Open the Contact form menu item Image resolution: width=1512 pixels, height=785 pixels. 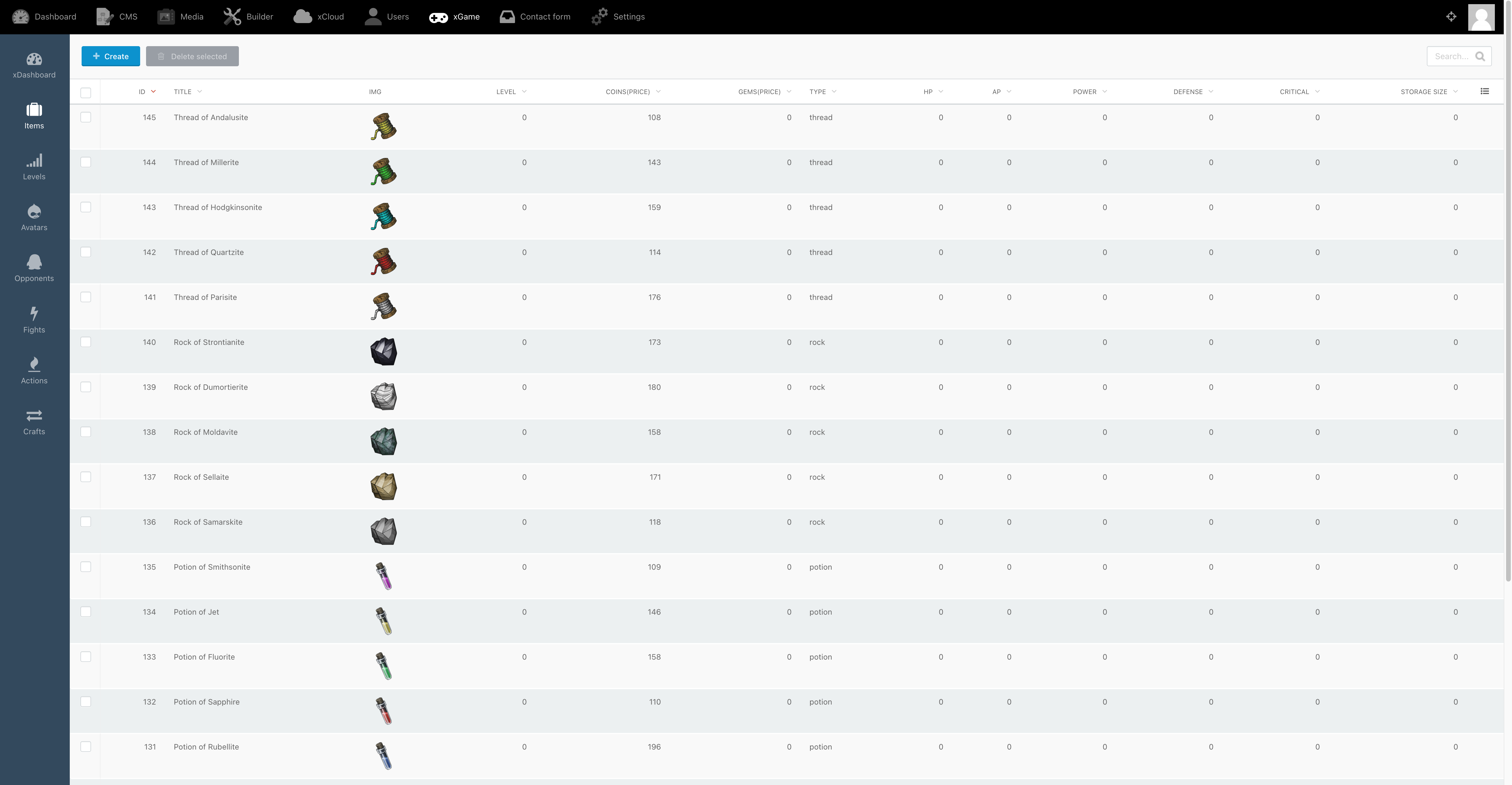point(534,17)
